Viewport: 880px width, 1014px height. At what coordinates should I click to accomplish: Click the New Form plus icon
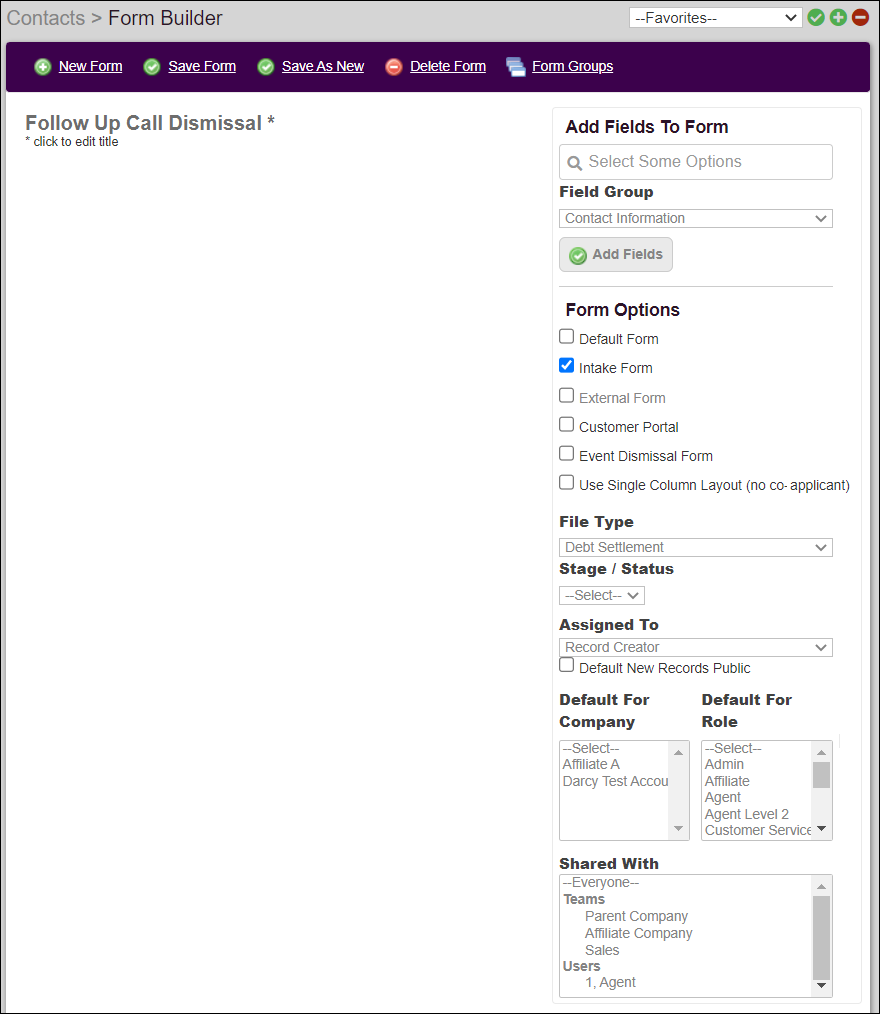click(x=43, y=66)
